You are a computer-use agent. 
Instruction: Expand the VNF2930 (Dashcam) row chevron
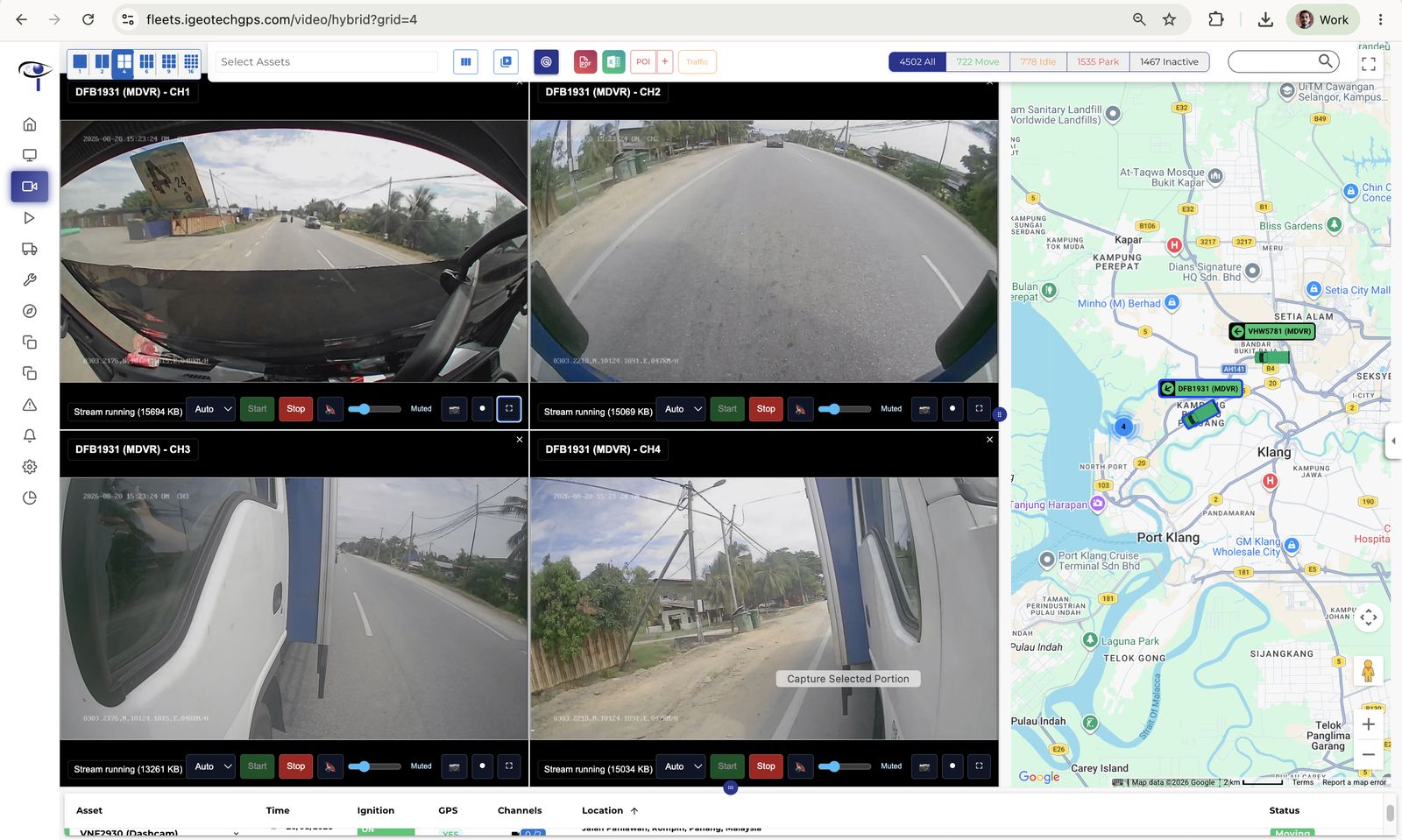(x=236, y=833)
